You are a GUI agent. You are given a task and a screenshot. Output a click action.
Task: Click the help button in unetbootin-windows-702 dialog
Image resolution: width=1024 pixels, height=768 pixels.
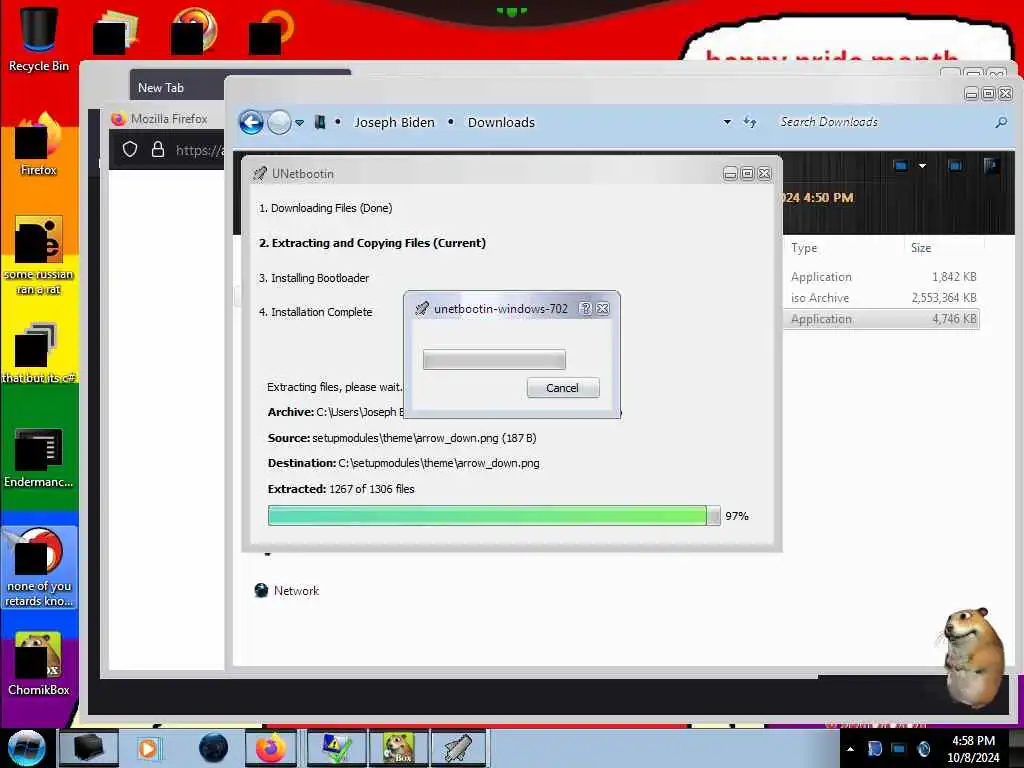point(586,308)
